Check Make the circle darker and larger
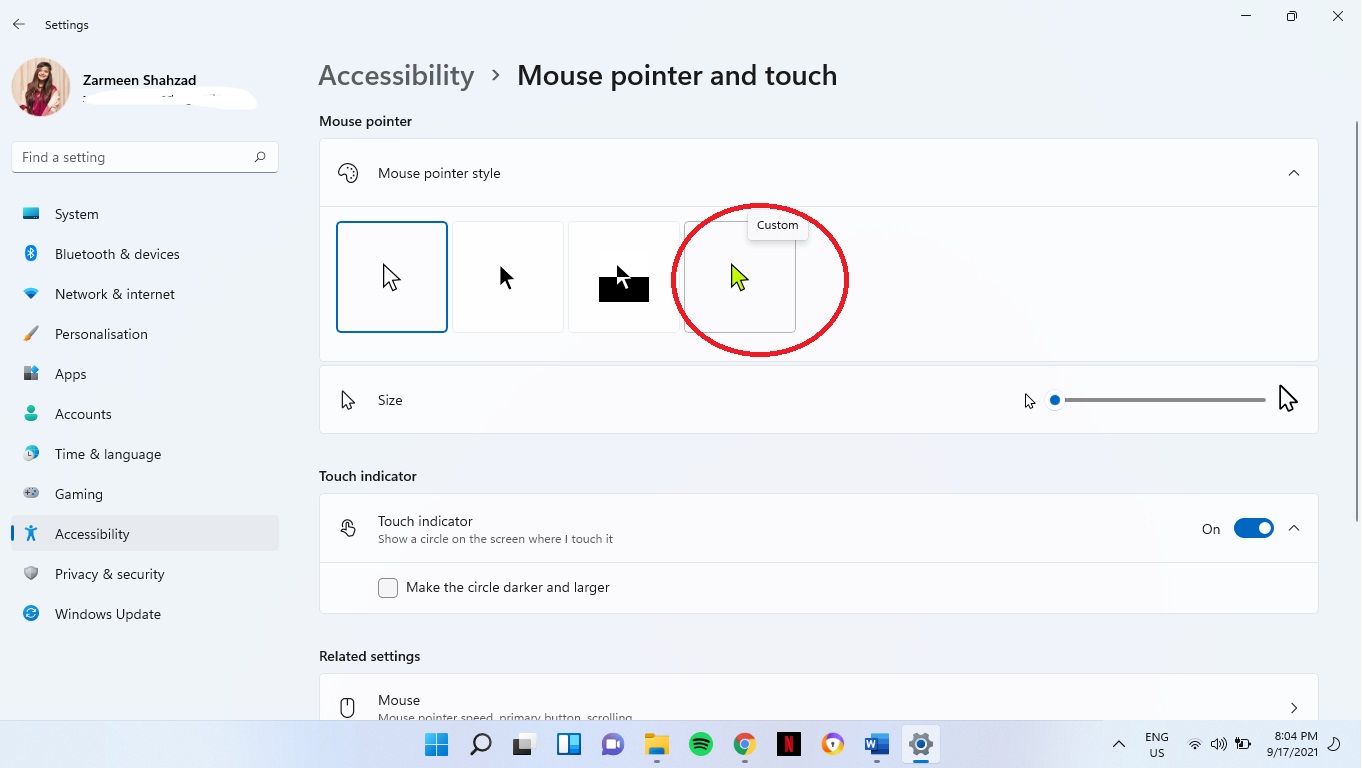1362x768 pixels. point(388,588)
